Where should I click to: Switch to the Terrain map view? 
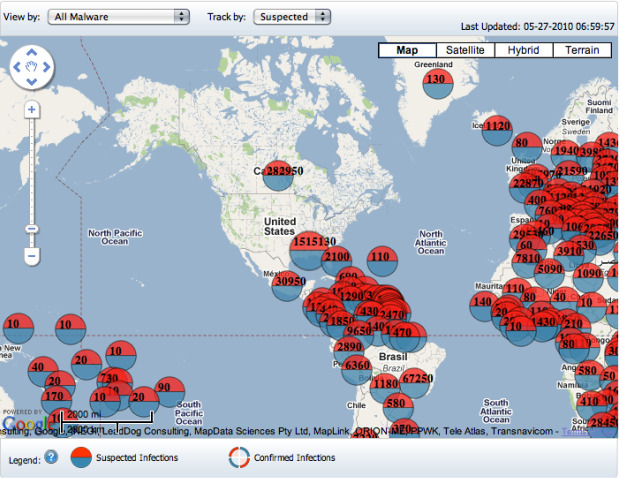tap(581, 50)
